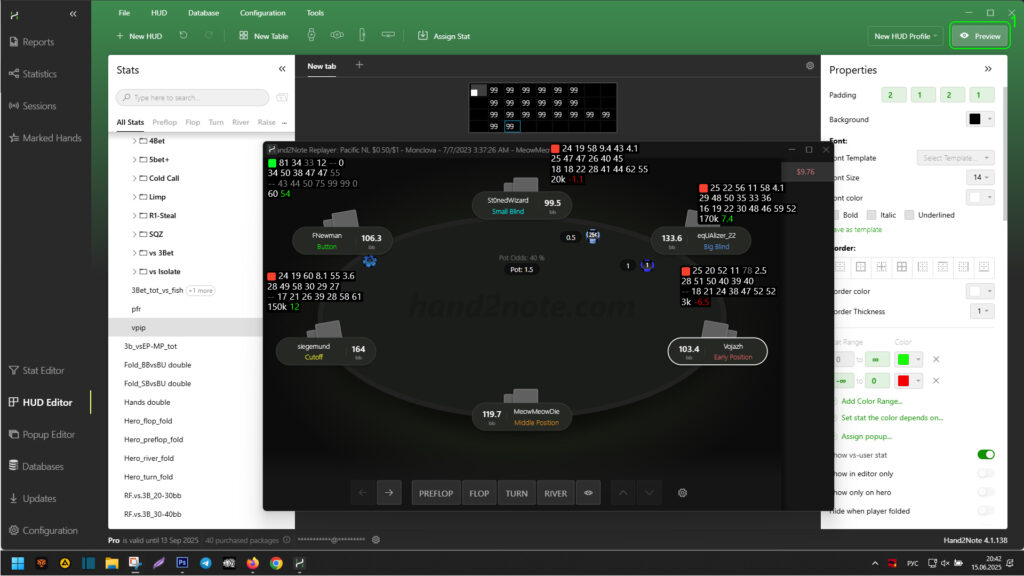1024x576 pixels.
Task: Switch to the Preflop stats tab
Action: tap(165, 122)
